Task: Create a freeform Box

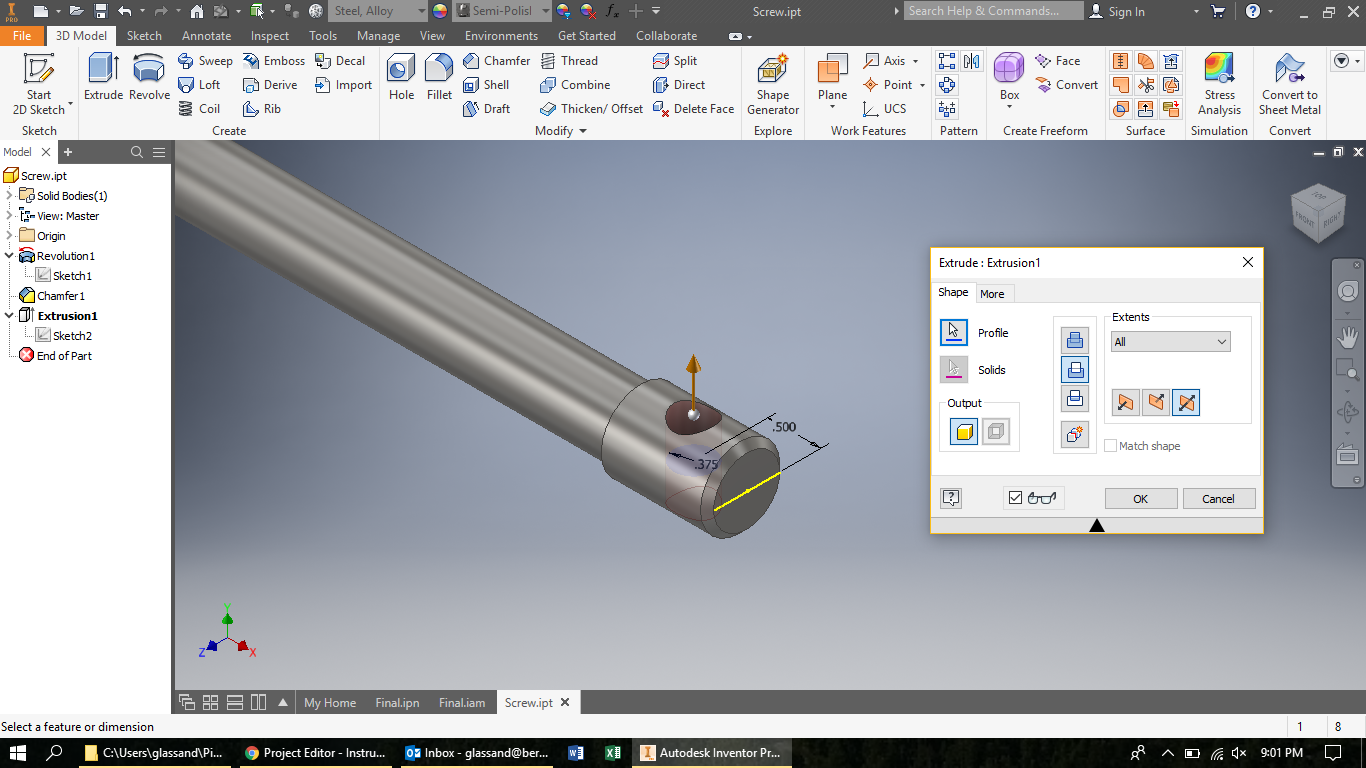Action: pos(1009,80)
